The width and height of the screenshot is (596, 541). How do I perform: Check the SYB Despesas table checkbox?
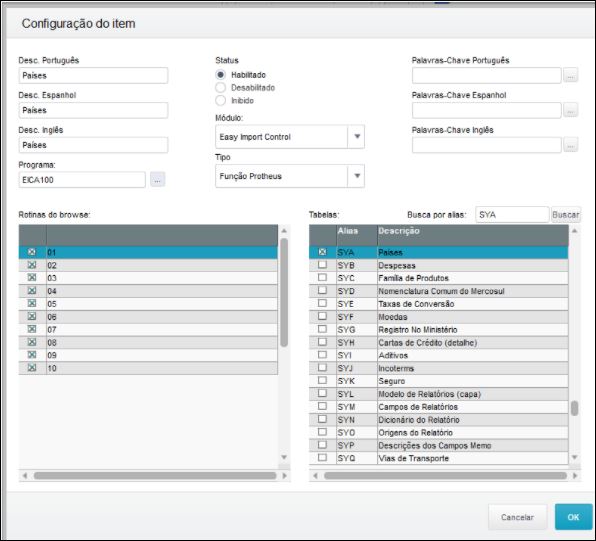322,265
